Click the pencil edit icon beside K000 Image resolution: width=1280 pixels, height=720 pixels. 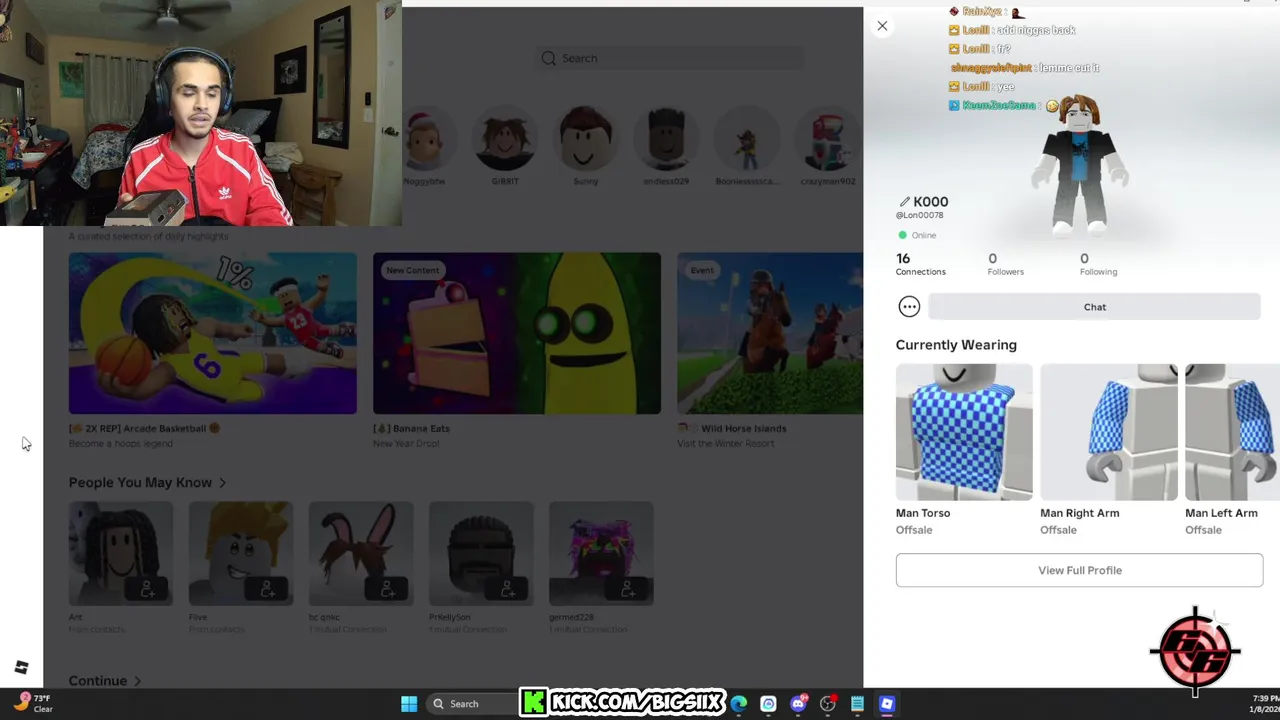(904, 202)
